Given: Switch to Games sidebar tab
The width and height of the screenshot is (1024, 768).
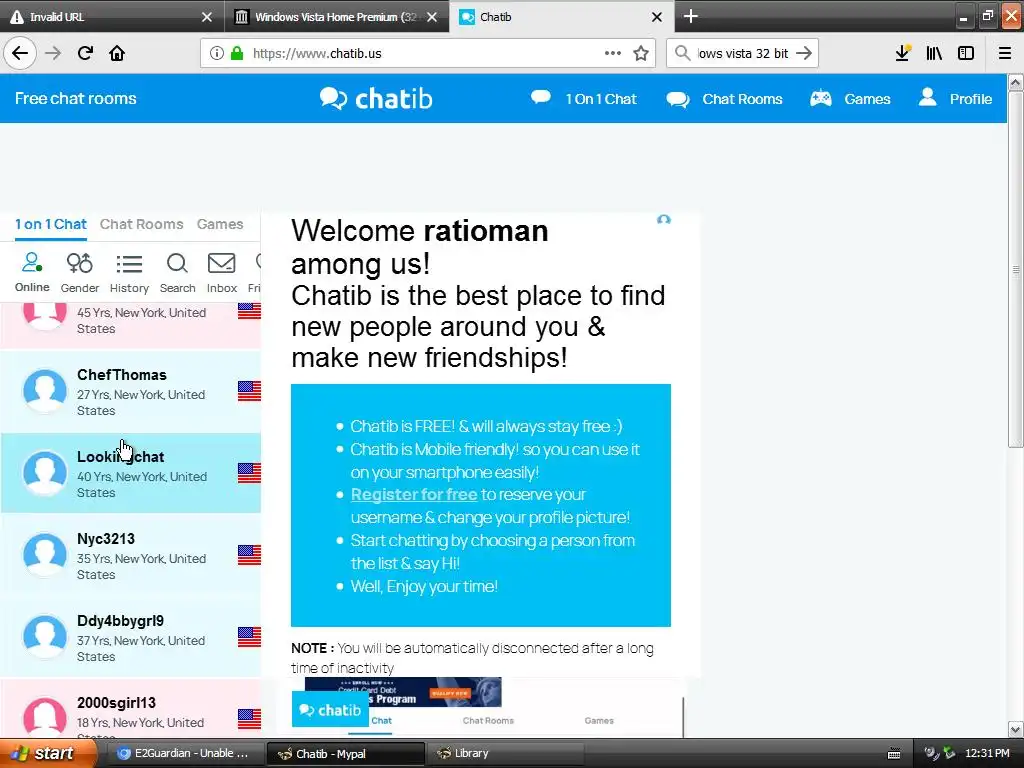Looking at the screenshot, I should pos(220,224).
